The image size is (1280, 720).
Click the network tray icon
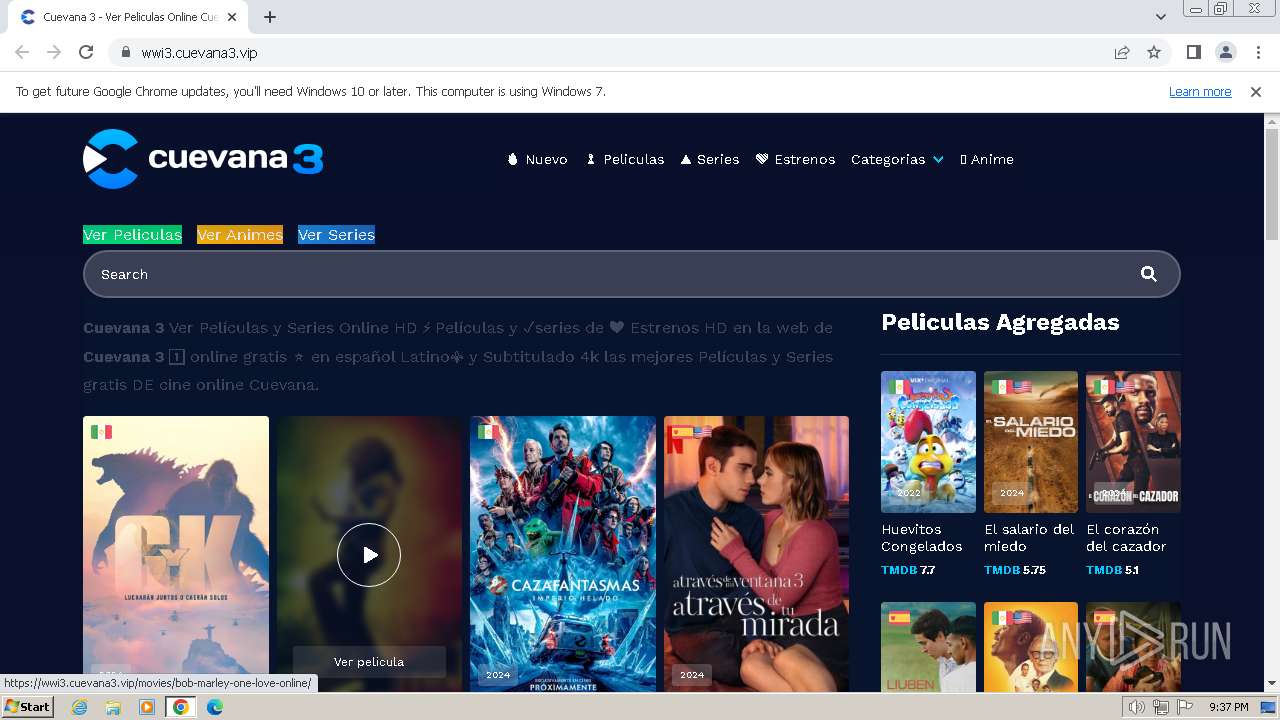point(1160,707)
